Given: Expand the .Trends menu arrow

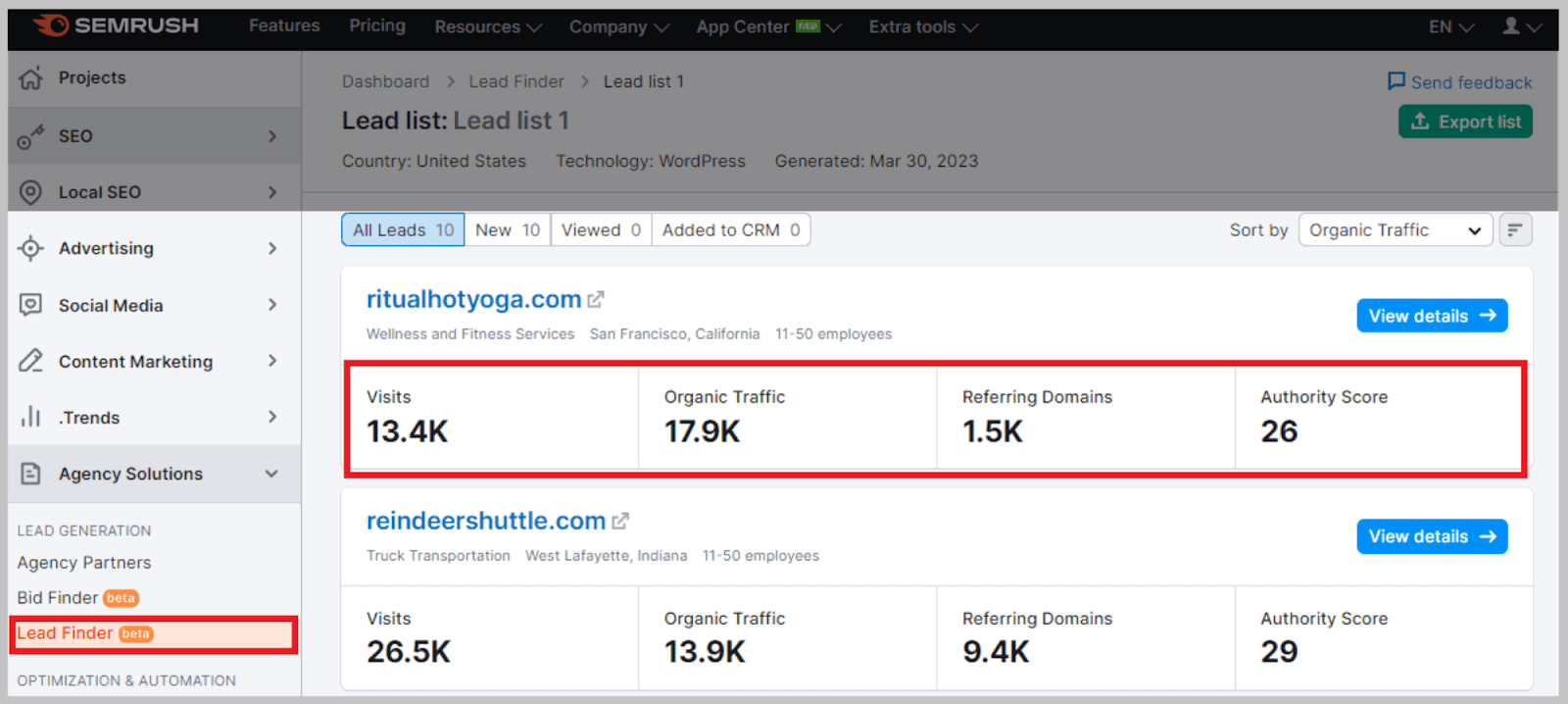Looking at the screenshot, I should pos(272,417).
